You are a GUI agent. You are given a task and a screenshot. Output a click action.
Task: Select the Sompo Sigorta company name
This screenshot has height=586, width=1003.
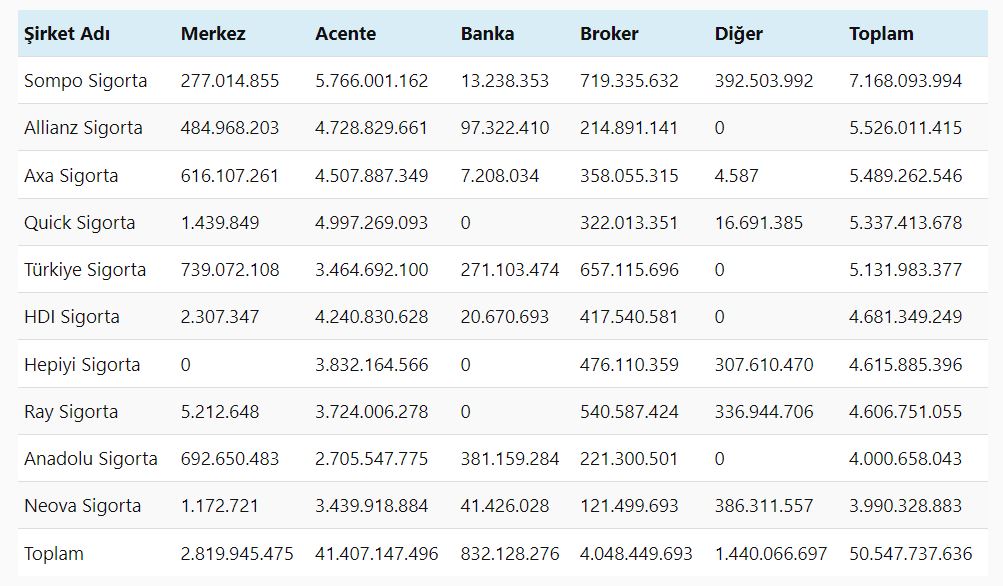85,81
